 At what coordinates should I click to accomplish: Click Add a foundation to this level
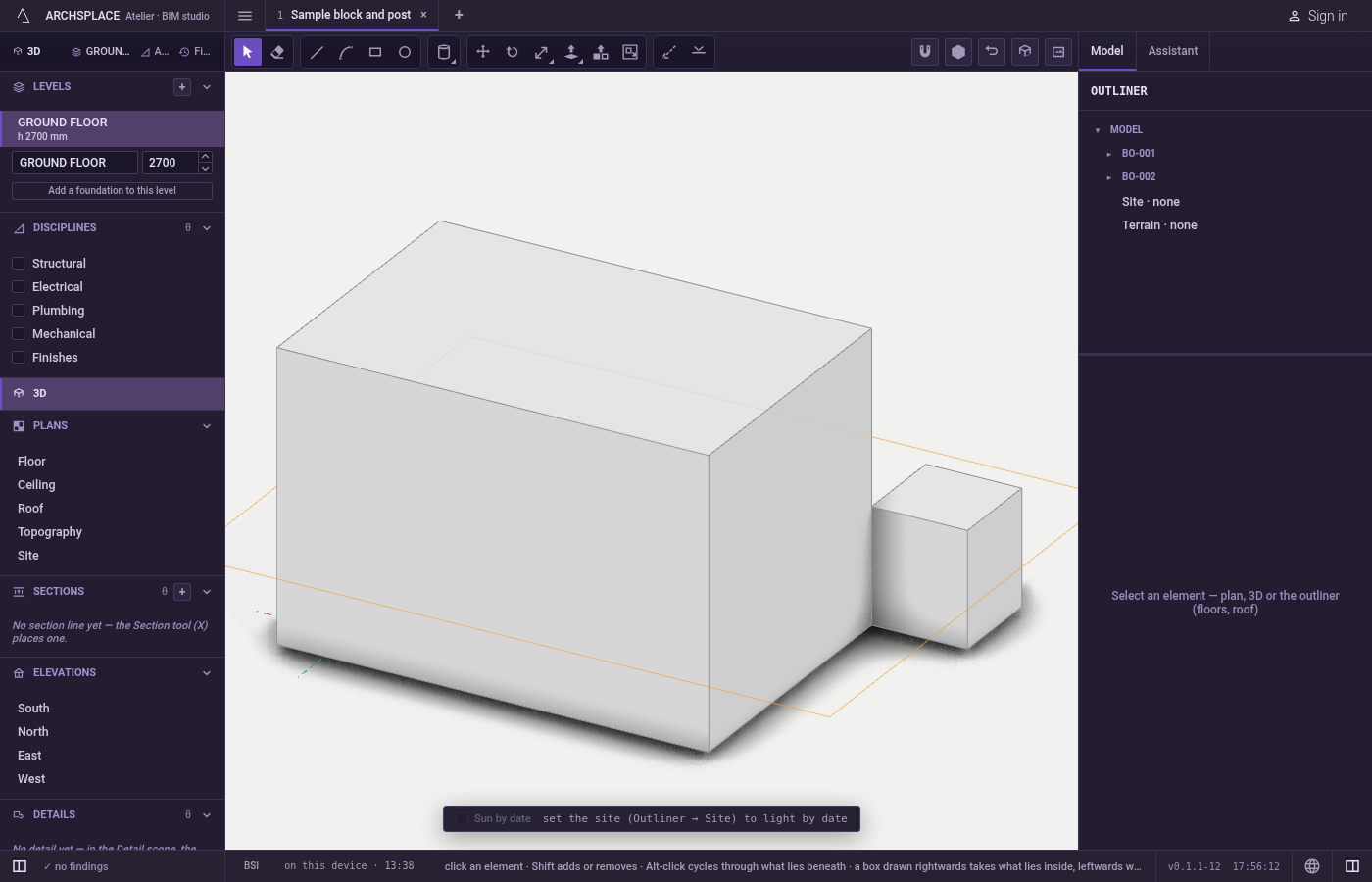click(112, 191)
